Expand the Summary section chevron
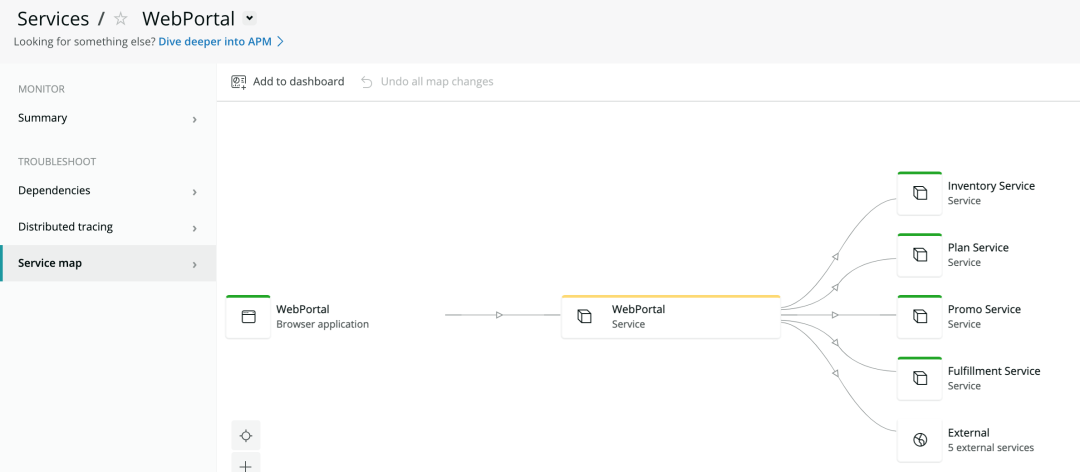Image resolution: width=1080 pixels, height=472 pixels. click(194, 119)
